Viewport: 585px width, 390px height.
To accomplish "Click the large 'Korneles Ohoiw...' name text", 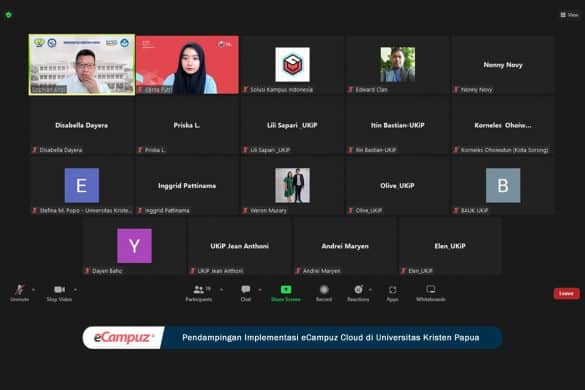I will click(503, 125).
